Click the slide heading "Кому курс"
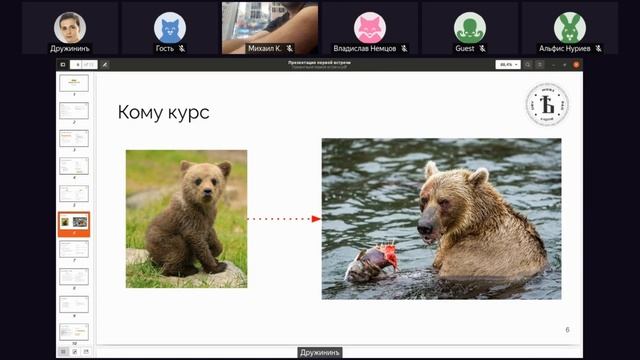This screenshot has width=640, height=360. (x=164, y=112)
